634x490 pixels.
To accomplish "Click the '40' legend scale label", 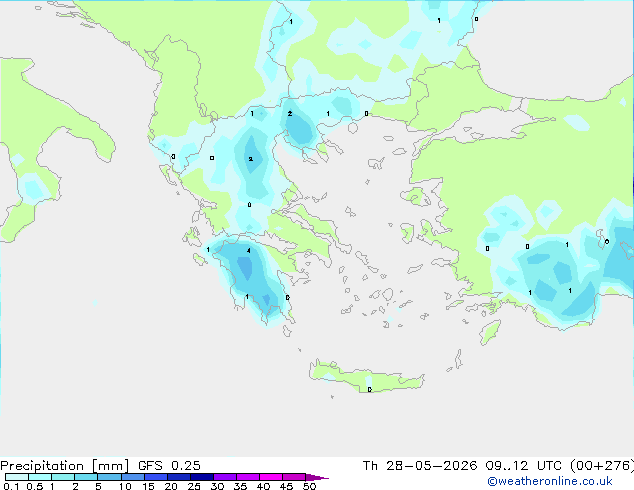I will (263, 486).
